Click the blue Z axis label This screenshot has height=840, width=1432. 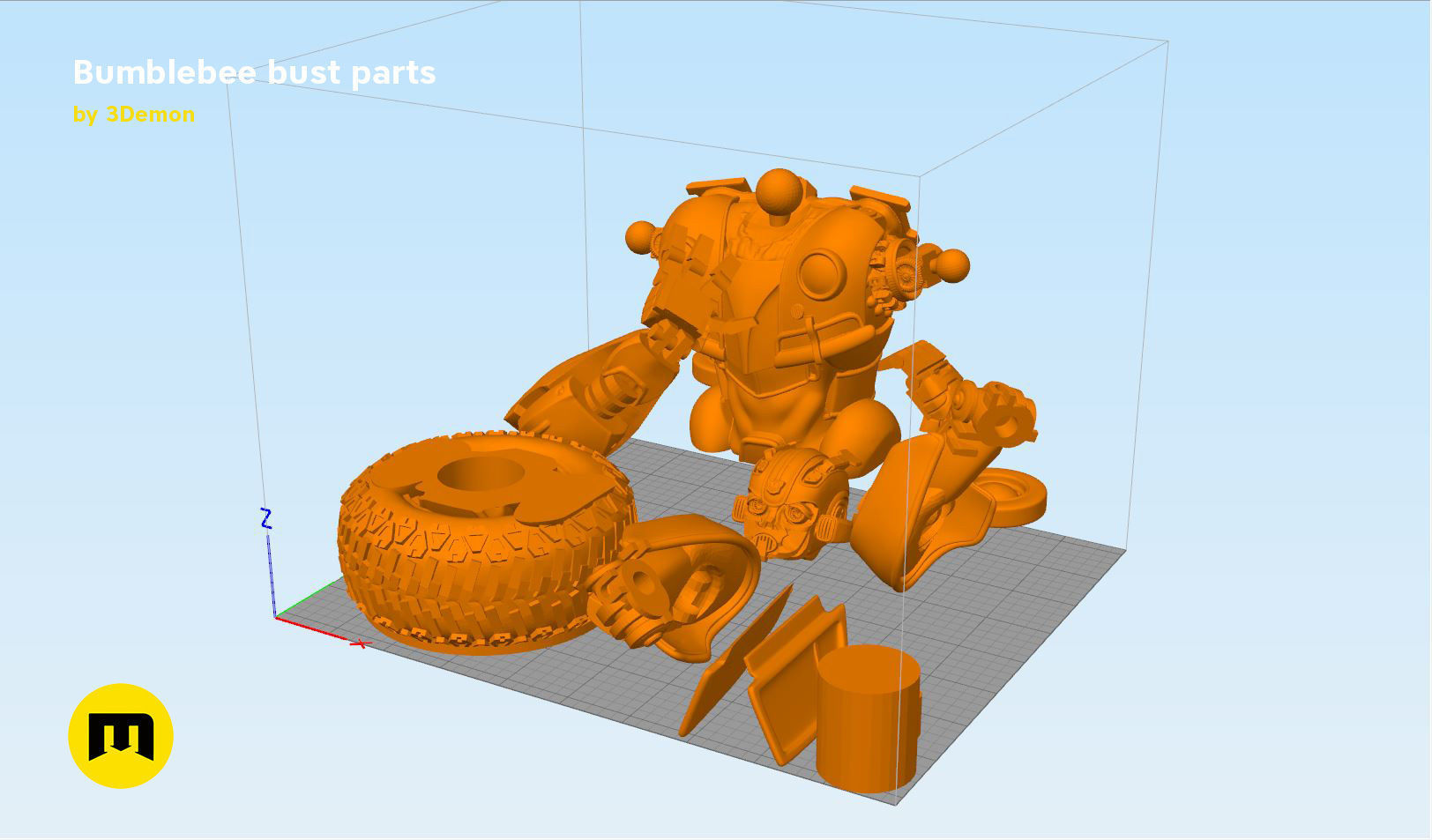tap(265, 518)
